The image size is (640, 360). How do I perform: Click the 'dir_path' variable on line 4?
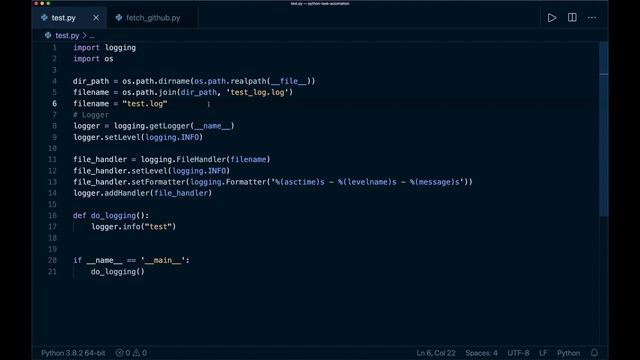point(91,81)
